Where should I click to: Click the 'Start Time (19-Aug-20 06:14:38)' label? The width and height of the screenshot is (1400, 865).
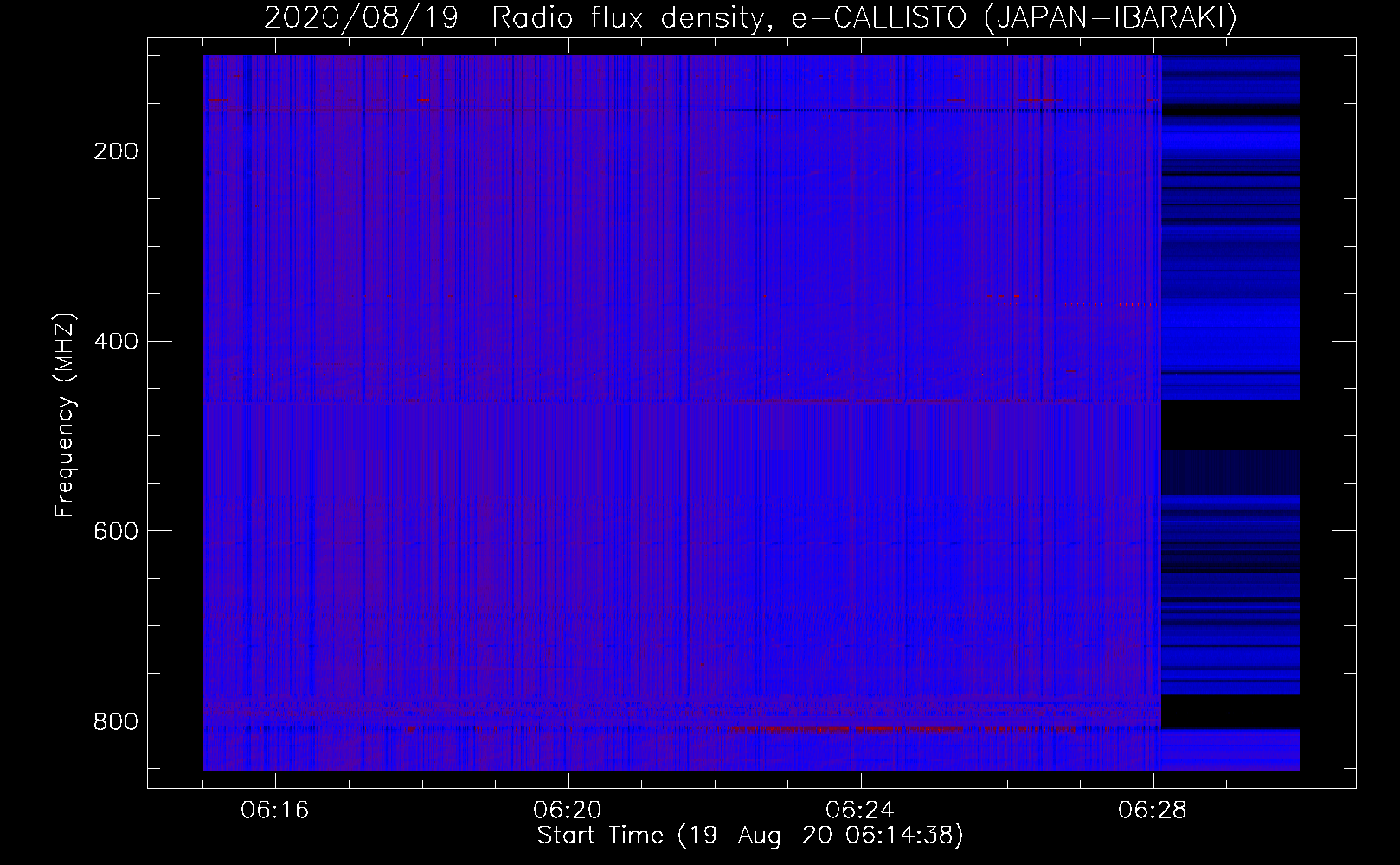click(750, 836)
